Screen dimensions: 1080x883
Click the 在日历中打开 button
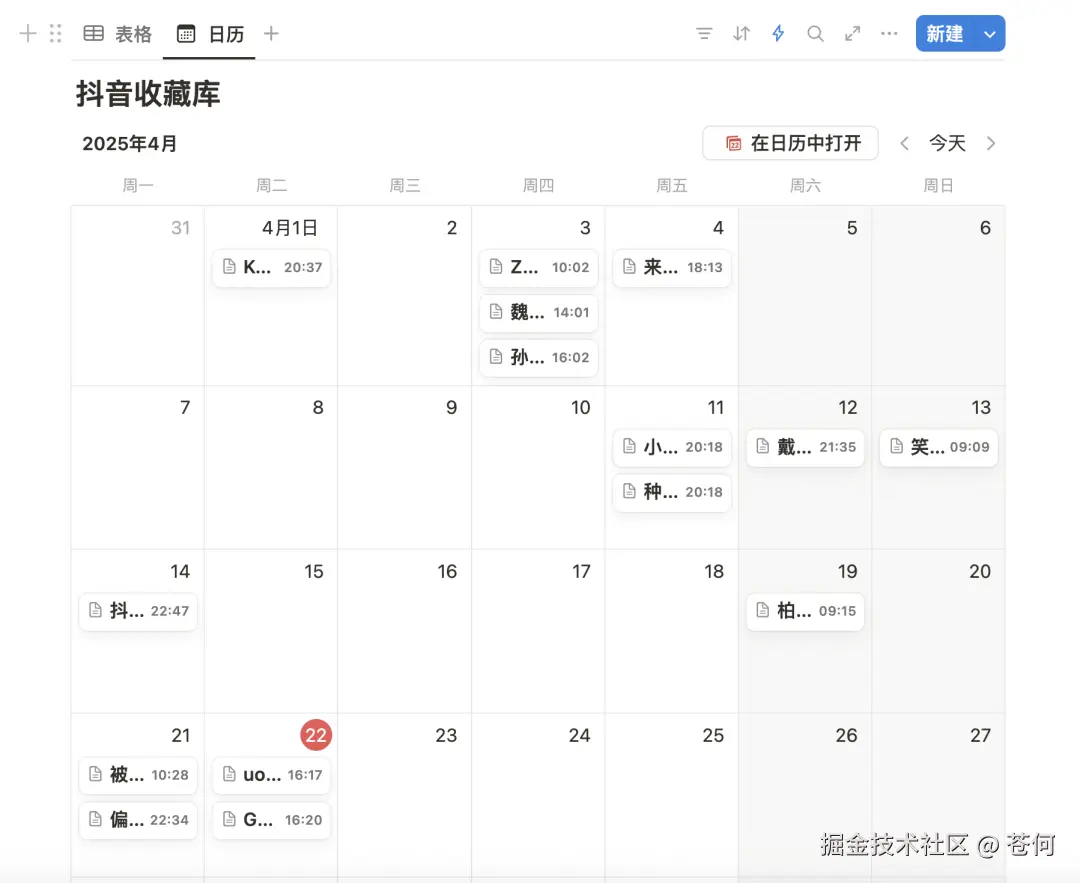click(790, 143)
